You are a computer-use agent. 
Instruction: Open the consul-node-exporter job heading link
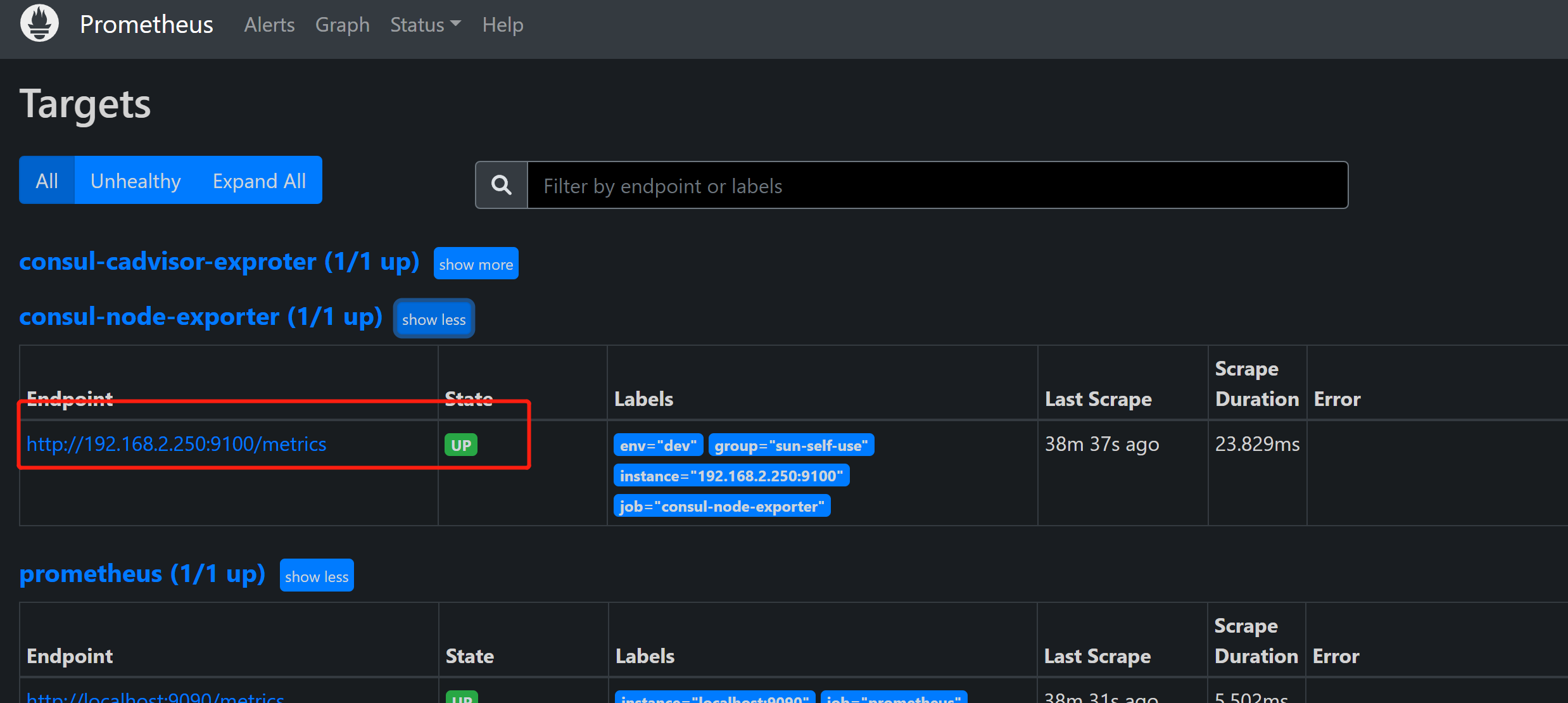(x=201, y=317)
